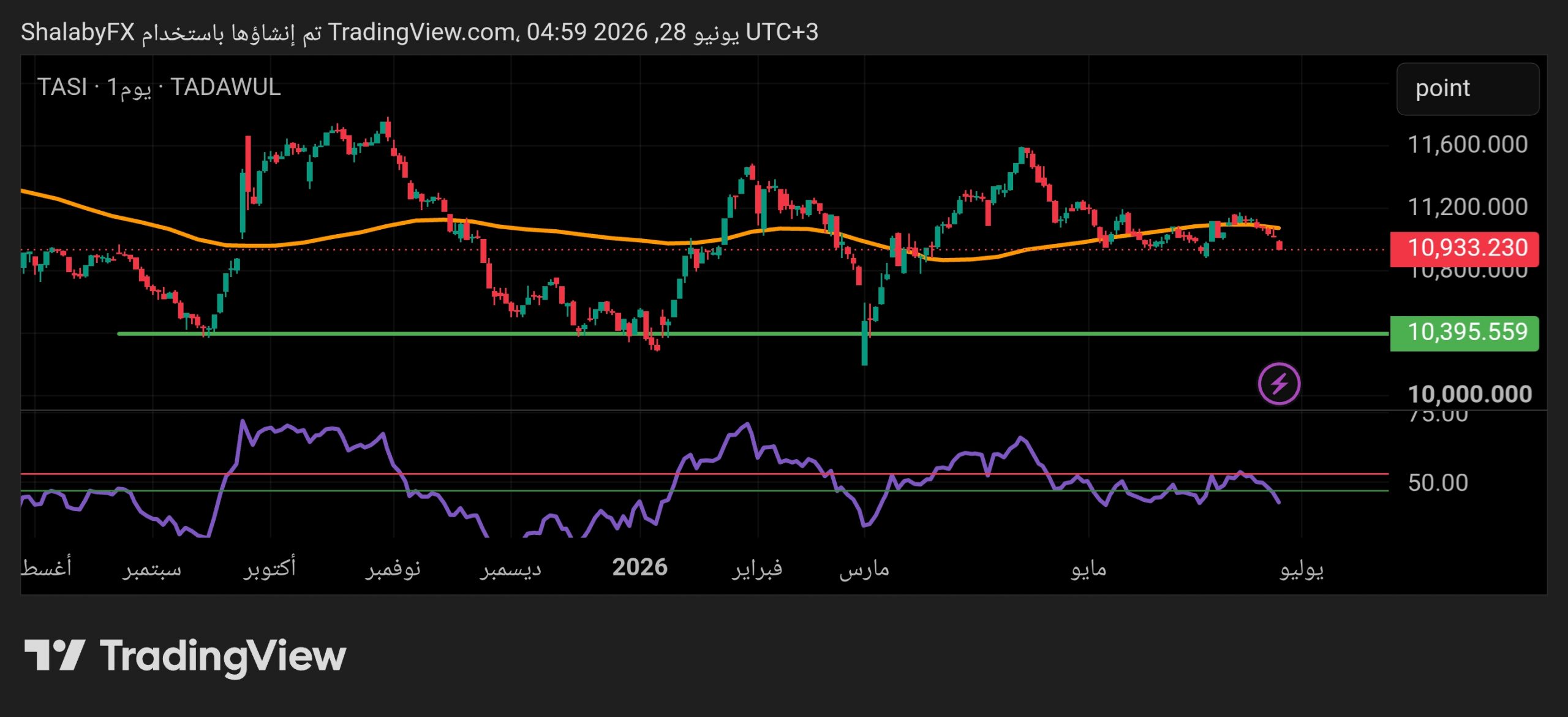Open the TADAWUL exchange label

click(225, 87)
